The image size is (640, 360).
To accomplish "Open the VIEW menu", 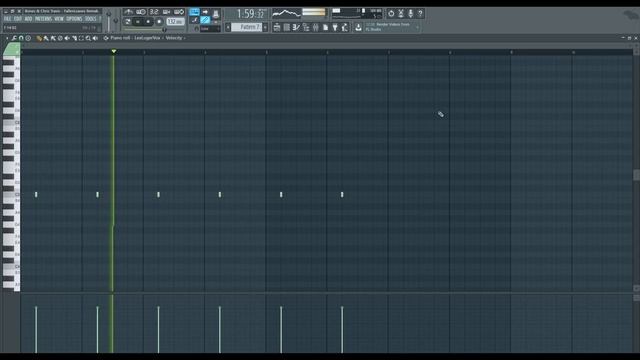I will click(59, 19).
